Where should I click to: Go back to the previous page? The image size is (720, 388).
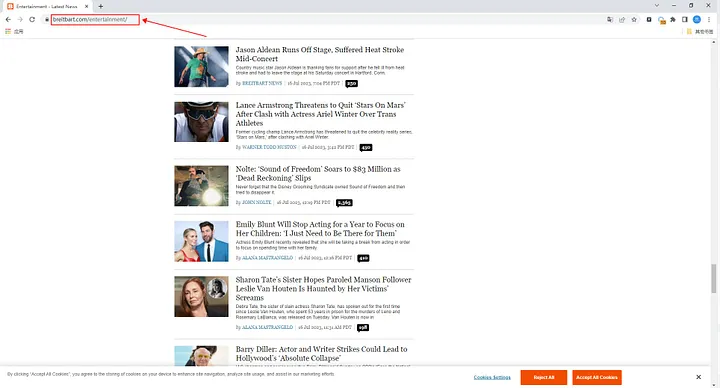tap(8, 19)
